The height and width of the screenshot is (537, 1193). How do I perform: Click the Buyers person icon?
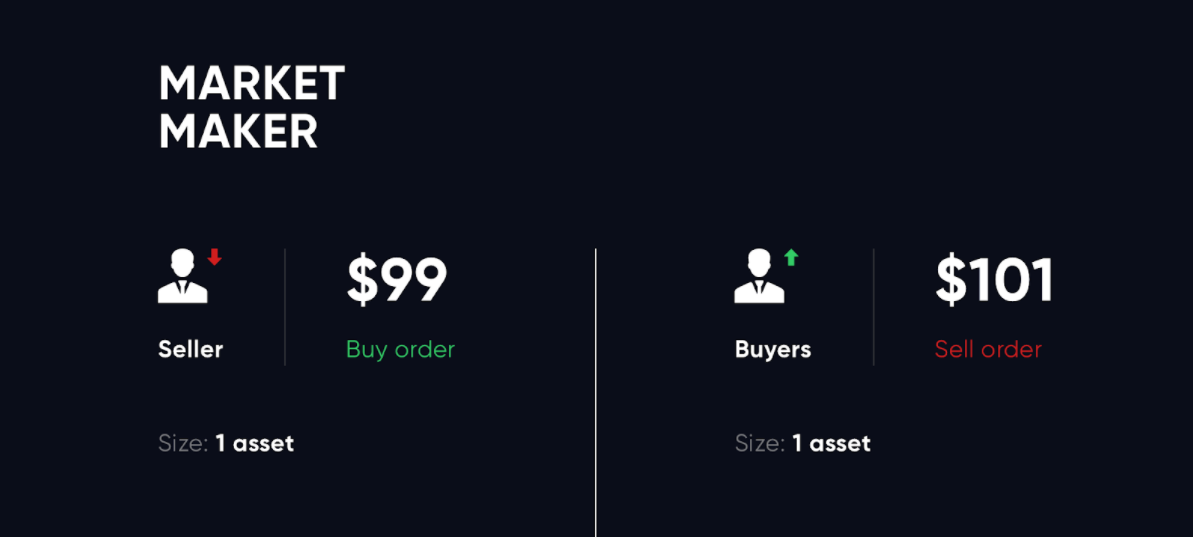[x=758, y=276]
